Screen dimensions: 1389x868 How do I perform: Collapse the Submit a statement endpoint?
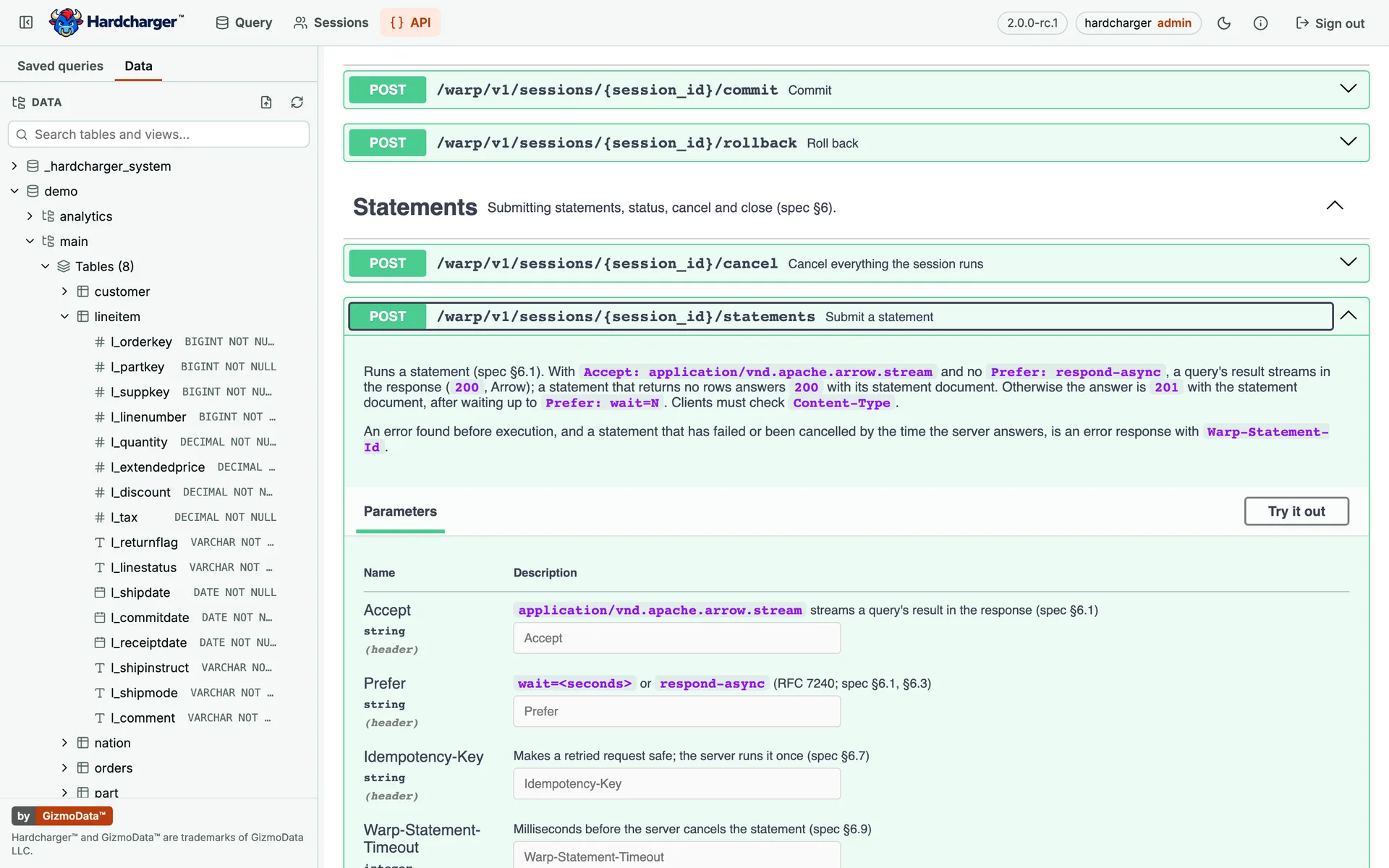[x=1348, y=315]
